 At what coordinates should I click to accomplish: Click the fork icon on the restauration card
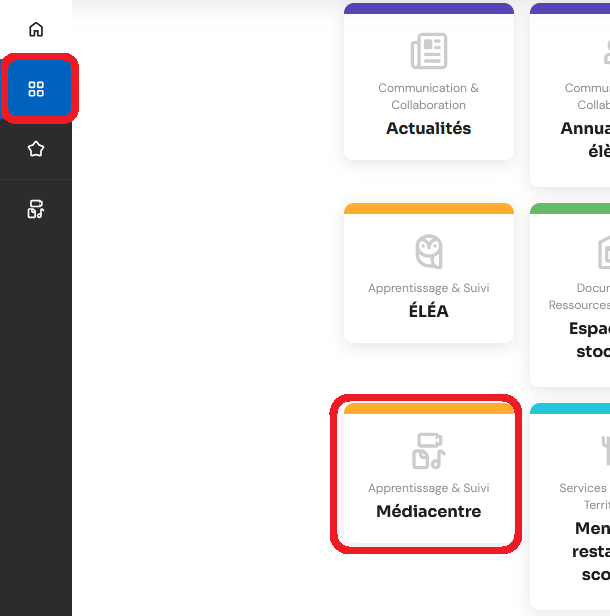coord(604,449)
